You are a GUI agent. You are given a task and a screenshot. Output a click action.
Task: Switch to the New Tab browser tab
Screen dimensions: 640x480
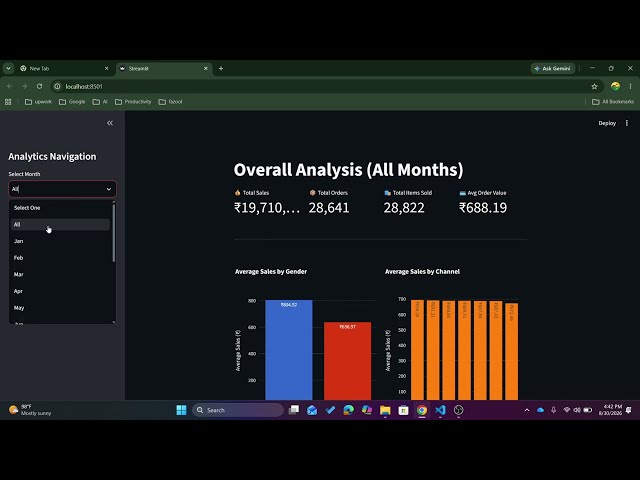coord(61,69)
